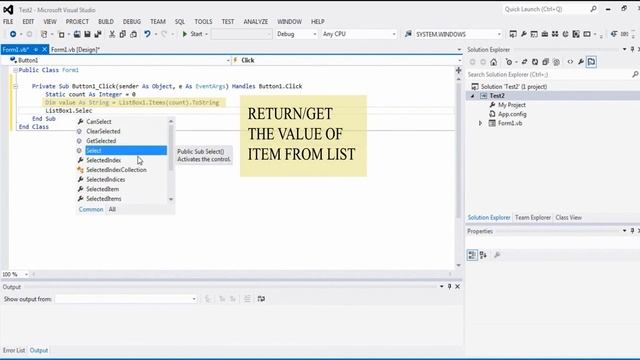640x360 pixels.
Task: Toggle Show All Files in Solution Explorer
Action: pyautogui.click(x=556, y=62)
